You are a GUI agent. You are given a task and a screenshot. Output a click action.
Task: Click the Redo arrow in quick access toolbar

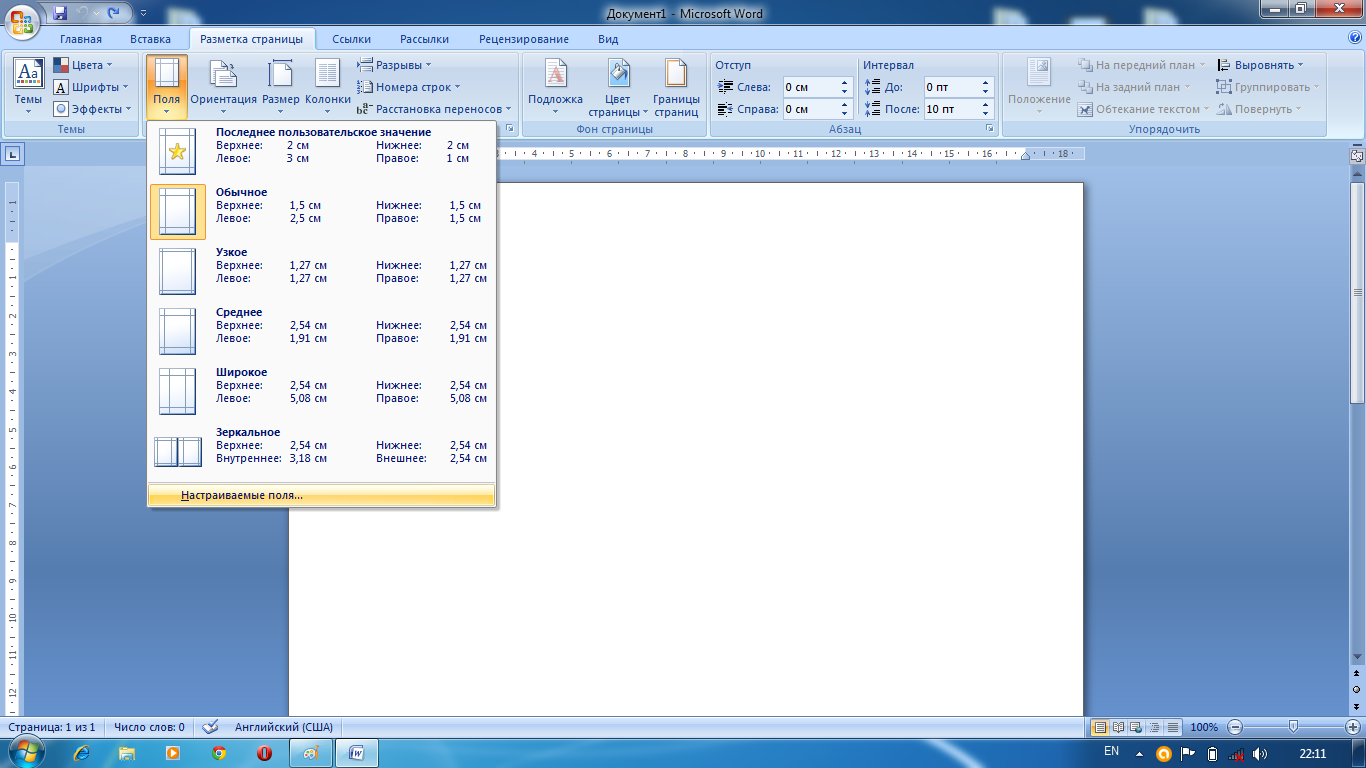(113, 13)
